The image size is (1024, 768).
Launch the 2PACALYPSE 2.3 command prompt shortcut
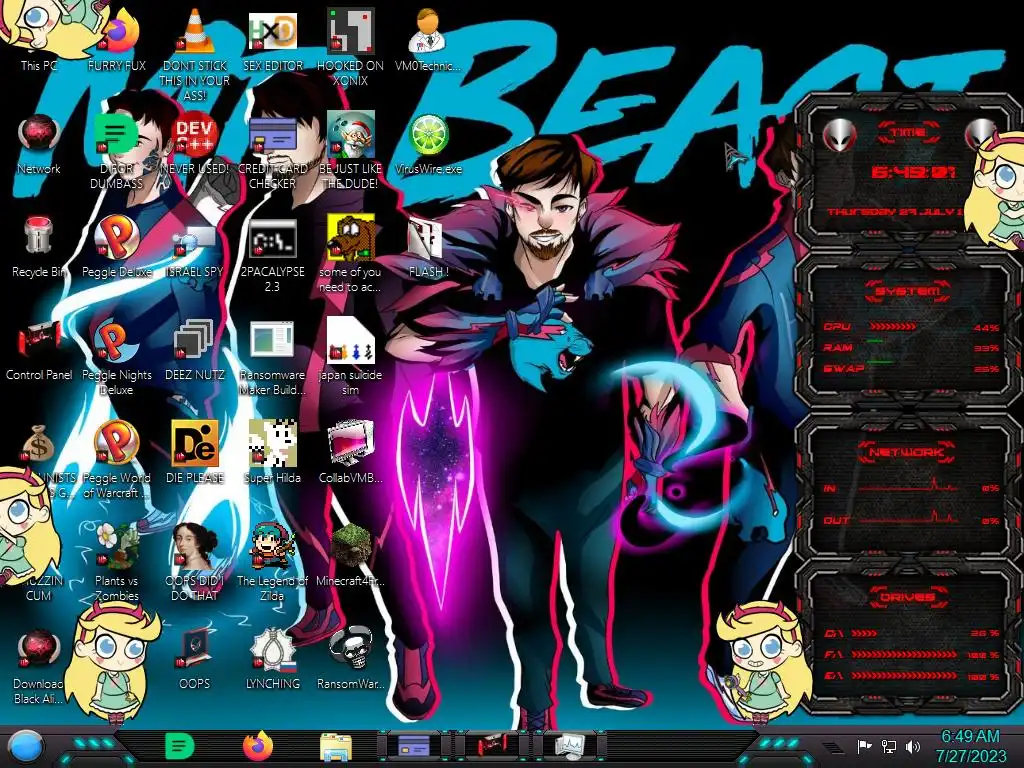(272, 240)
